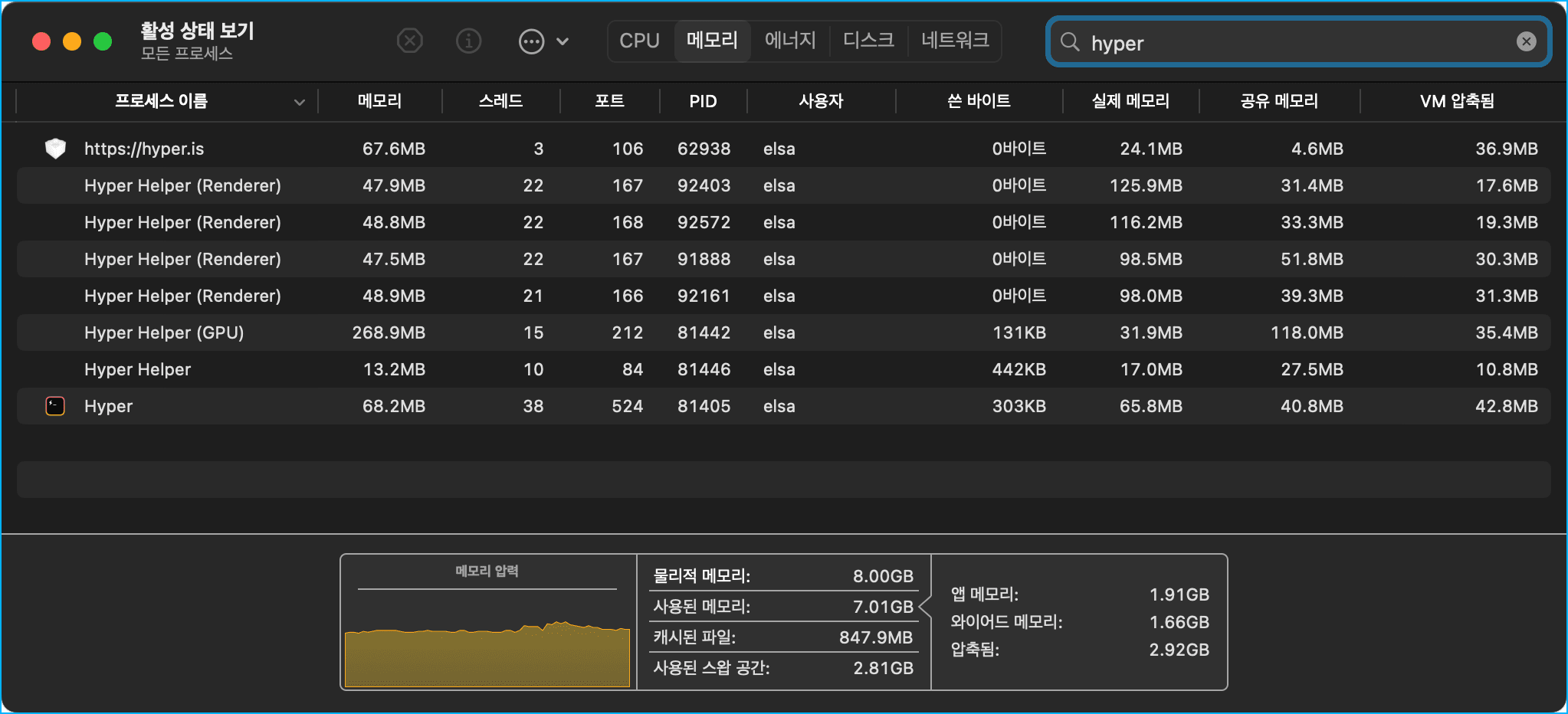Switch to the CPU tab
Image resolution: width=1568 pixels, height=714 pixels.
(639, 41)
